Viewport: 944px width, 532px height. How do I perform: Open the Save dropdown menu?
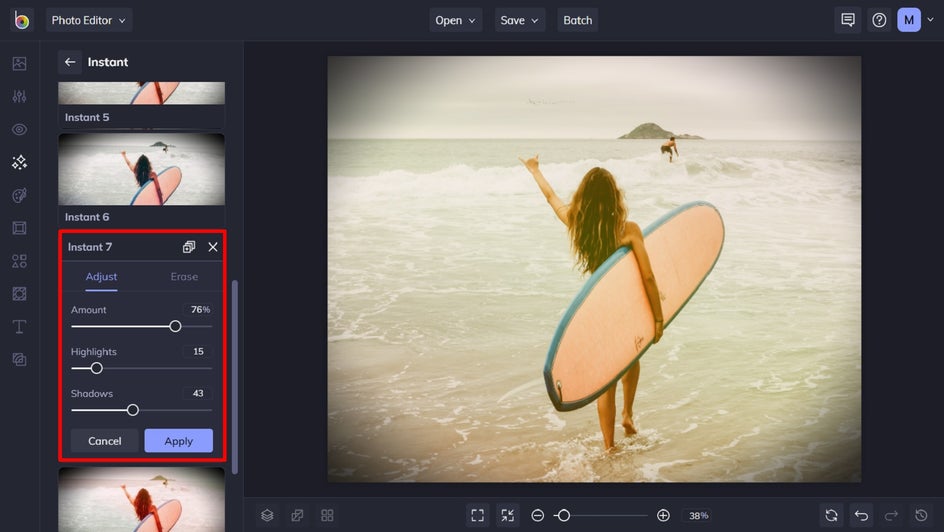coord(520,20)
